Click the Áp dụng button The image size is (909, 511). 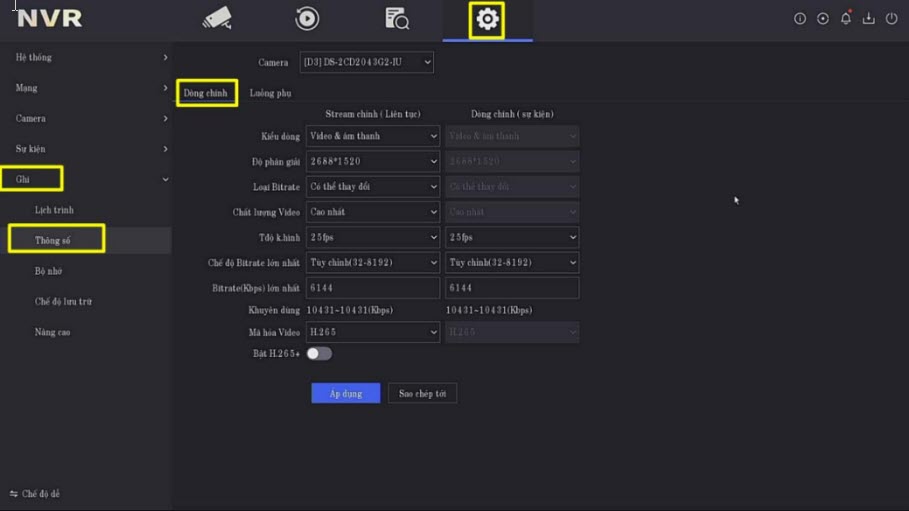(x=345, y=393)
